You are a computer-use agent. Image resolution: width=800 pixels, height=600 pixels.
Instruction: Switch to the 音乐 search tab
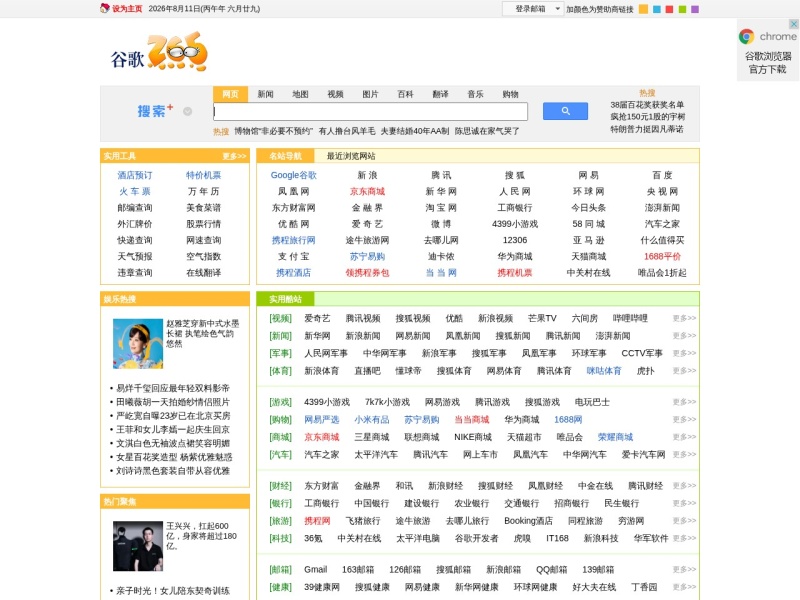[475, 94]
